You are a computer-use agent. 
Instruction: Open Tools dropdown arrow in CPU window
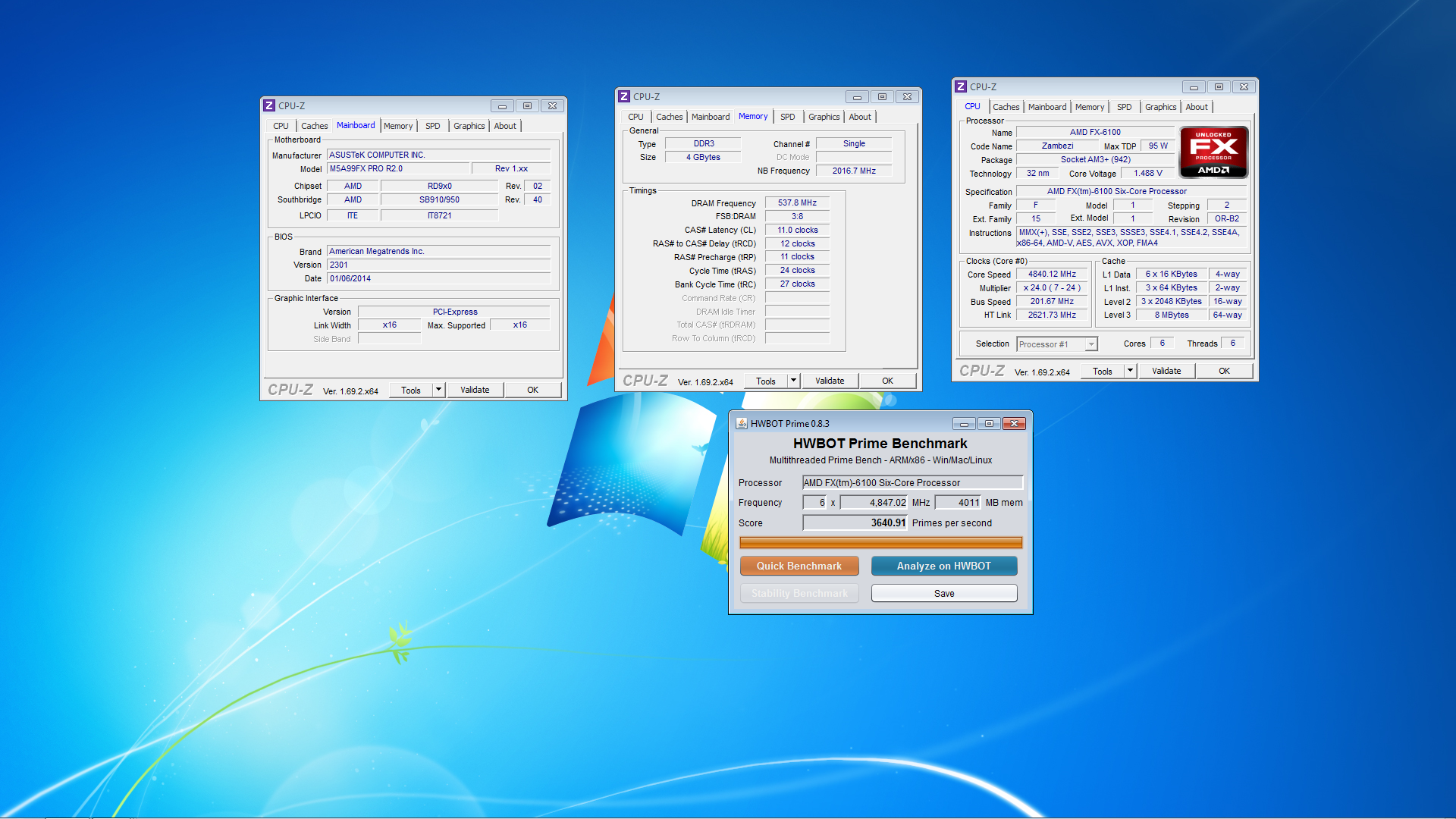pos(1130,371)
